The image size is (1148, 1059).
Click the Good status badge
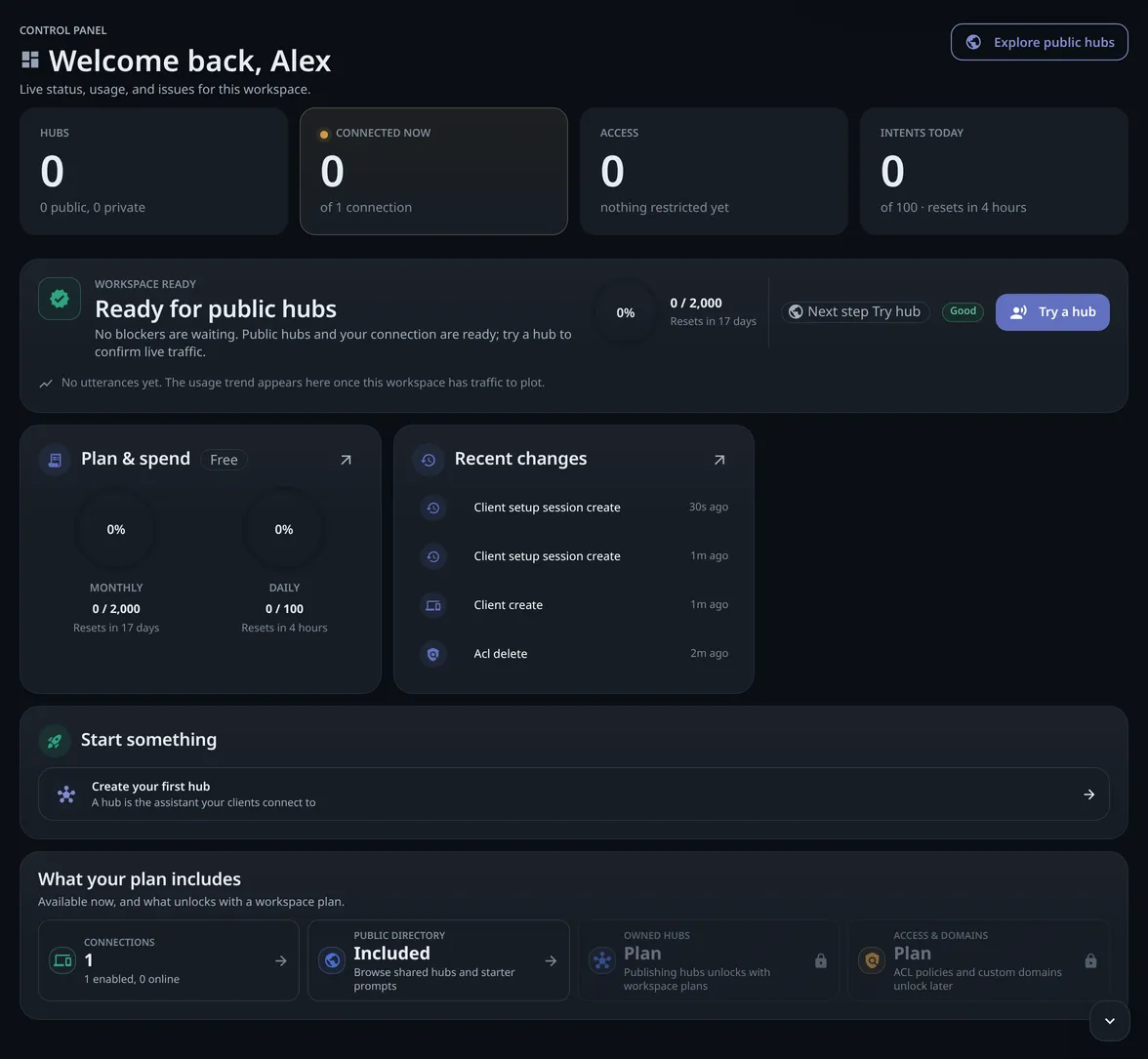click(x=963, y=311)
